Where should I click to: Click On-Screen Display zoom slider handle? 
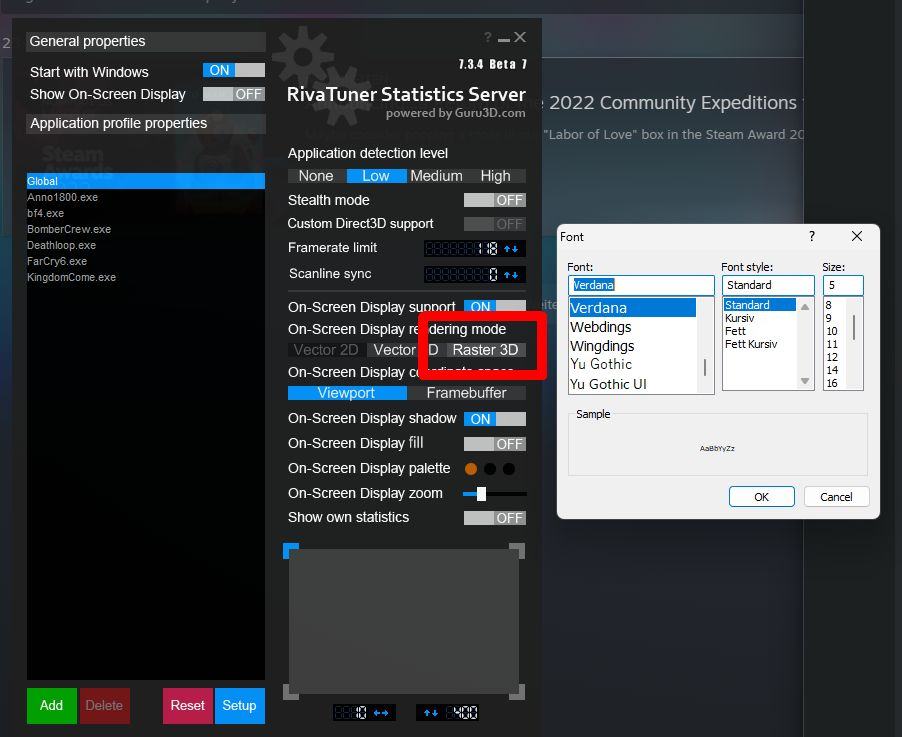tap(481, 494)
